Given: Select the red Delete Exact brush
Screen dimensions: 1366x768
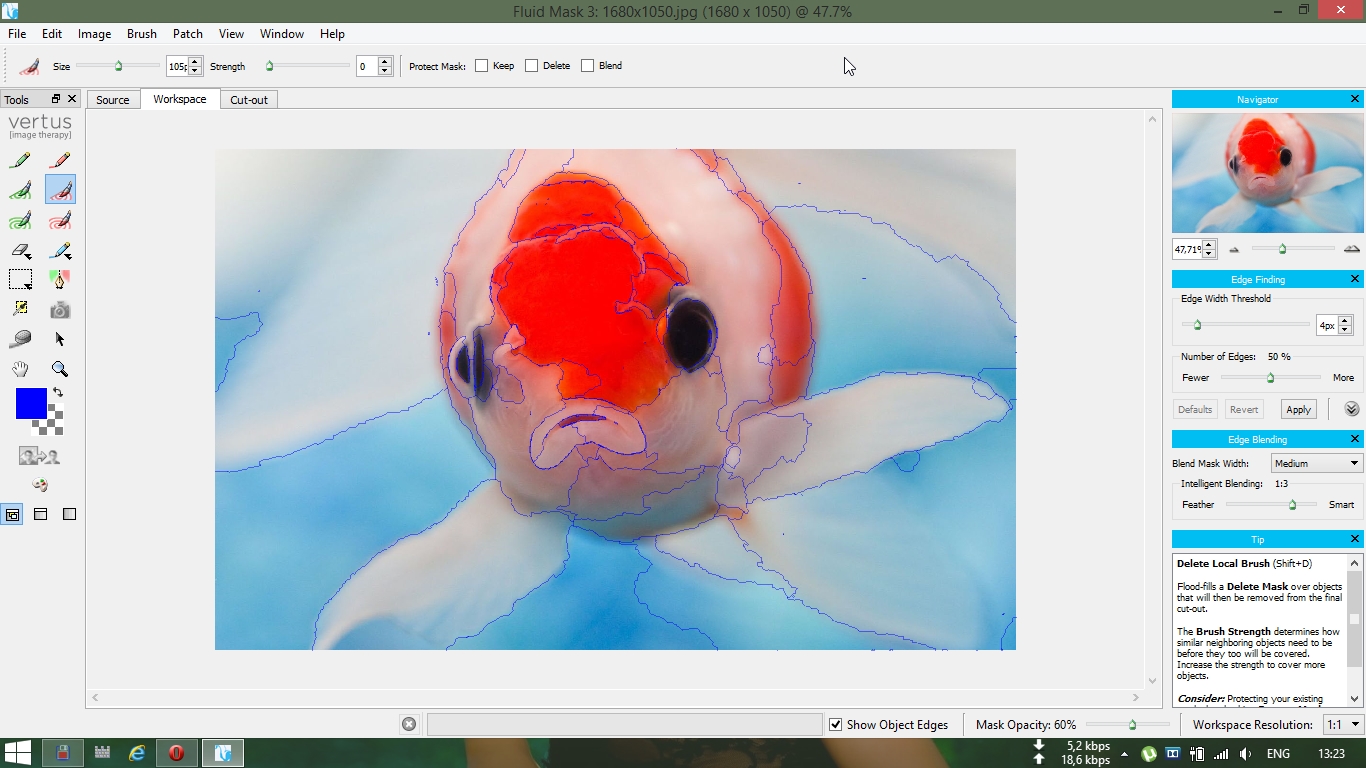Looking at the screenshot, I should tap(60, 160).
